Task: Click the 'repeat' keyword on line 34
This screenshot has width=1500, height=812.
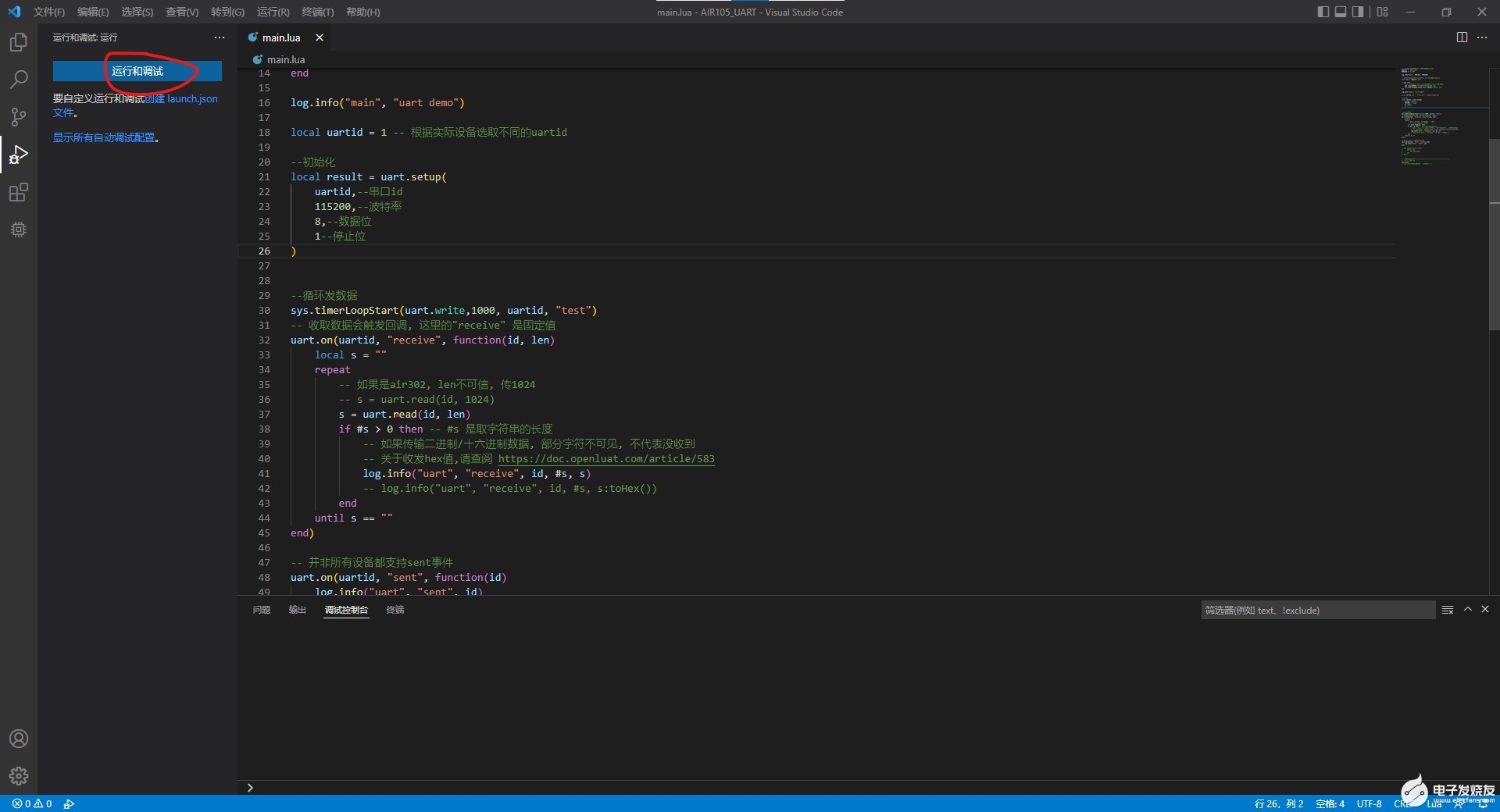Action: pos(333,369)
